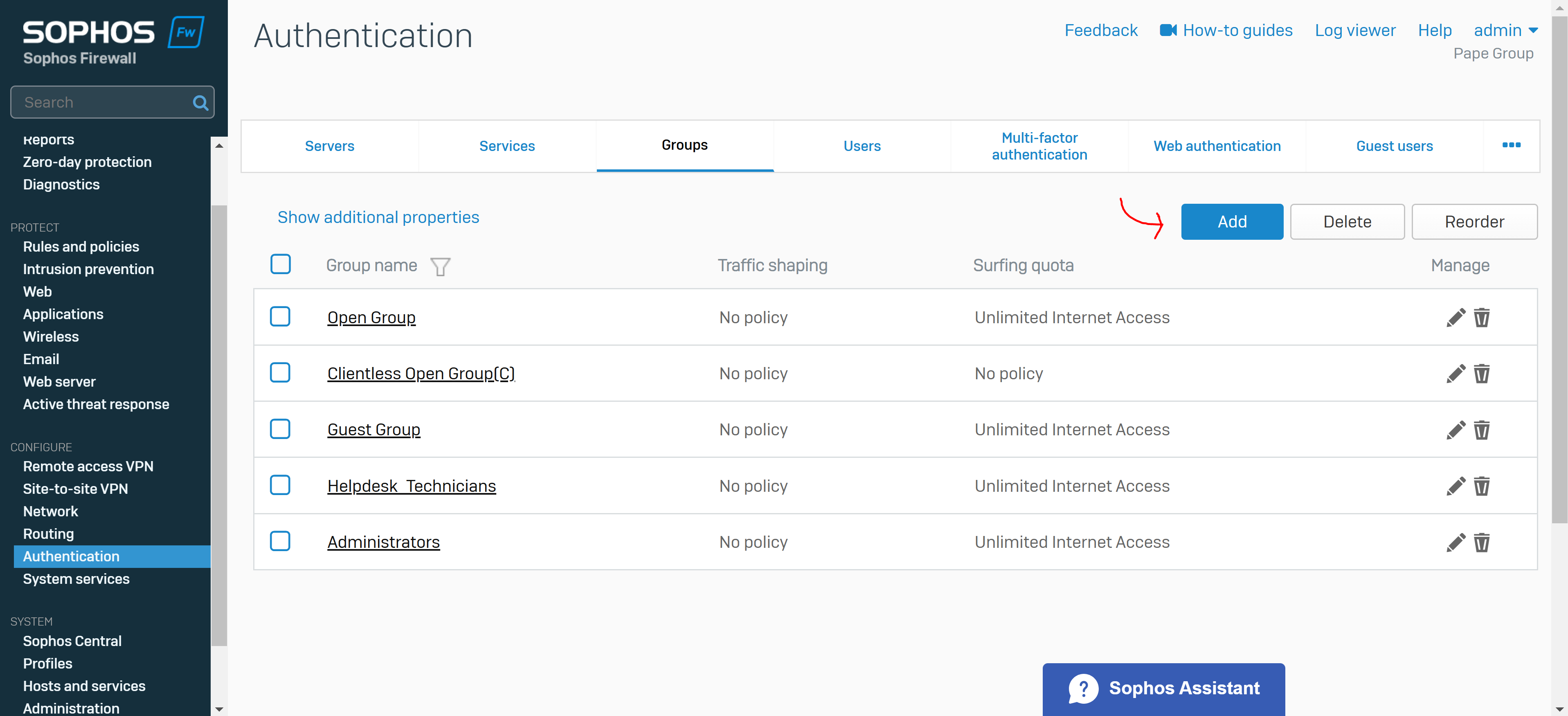
Task: Open the Users tab
Action: click(862, 146)
